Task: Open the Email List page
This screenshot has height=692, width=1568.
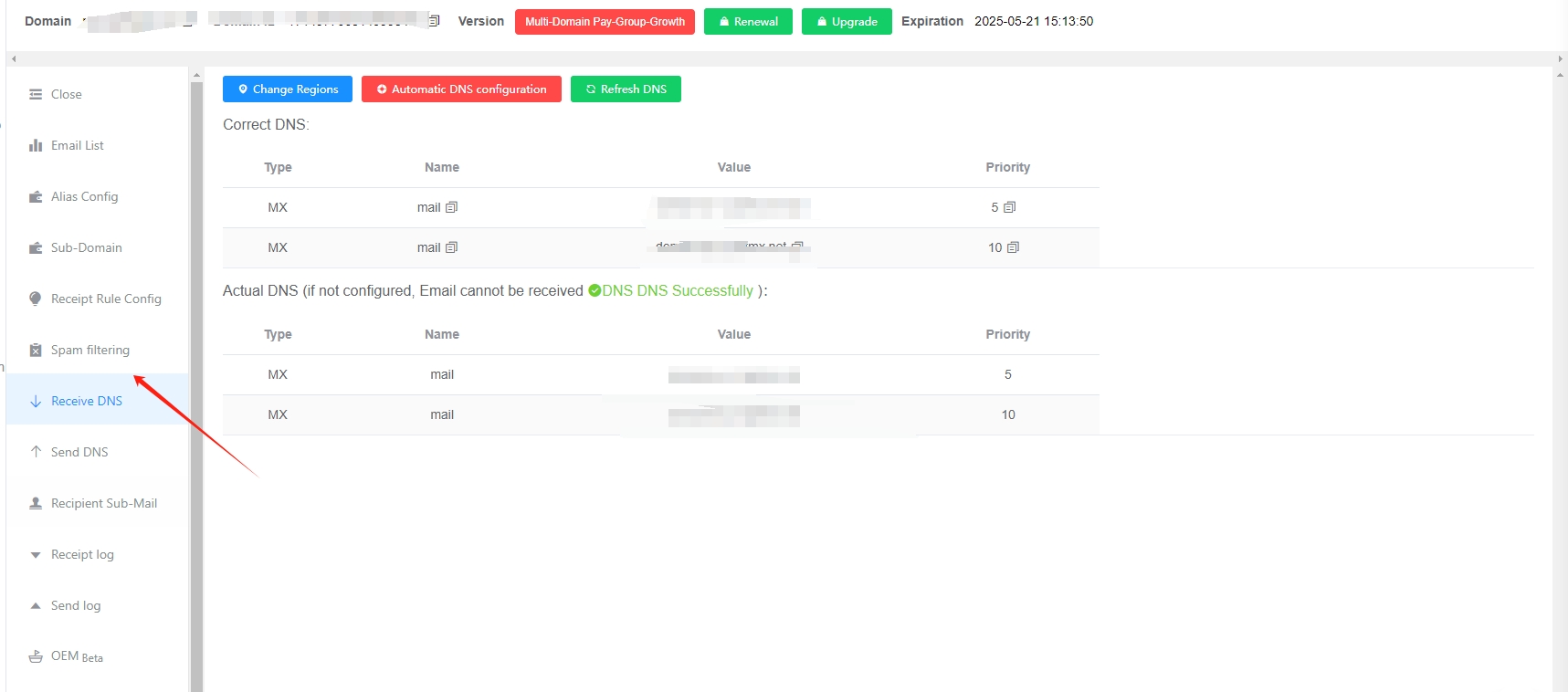Action: [97, 145]
